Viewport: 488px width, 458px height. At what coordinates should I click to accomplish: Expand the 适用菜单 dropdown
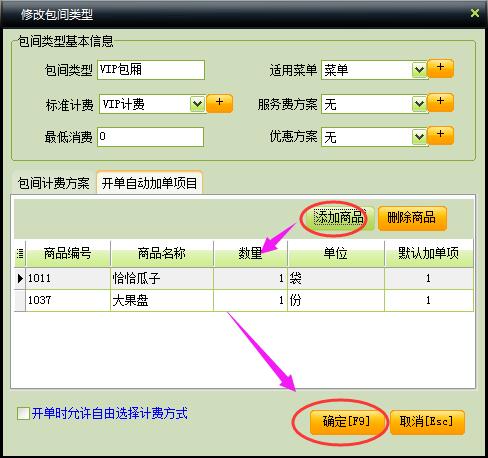tap(419, 70)
